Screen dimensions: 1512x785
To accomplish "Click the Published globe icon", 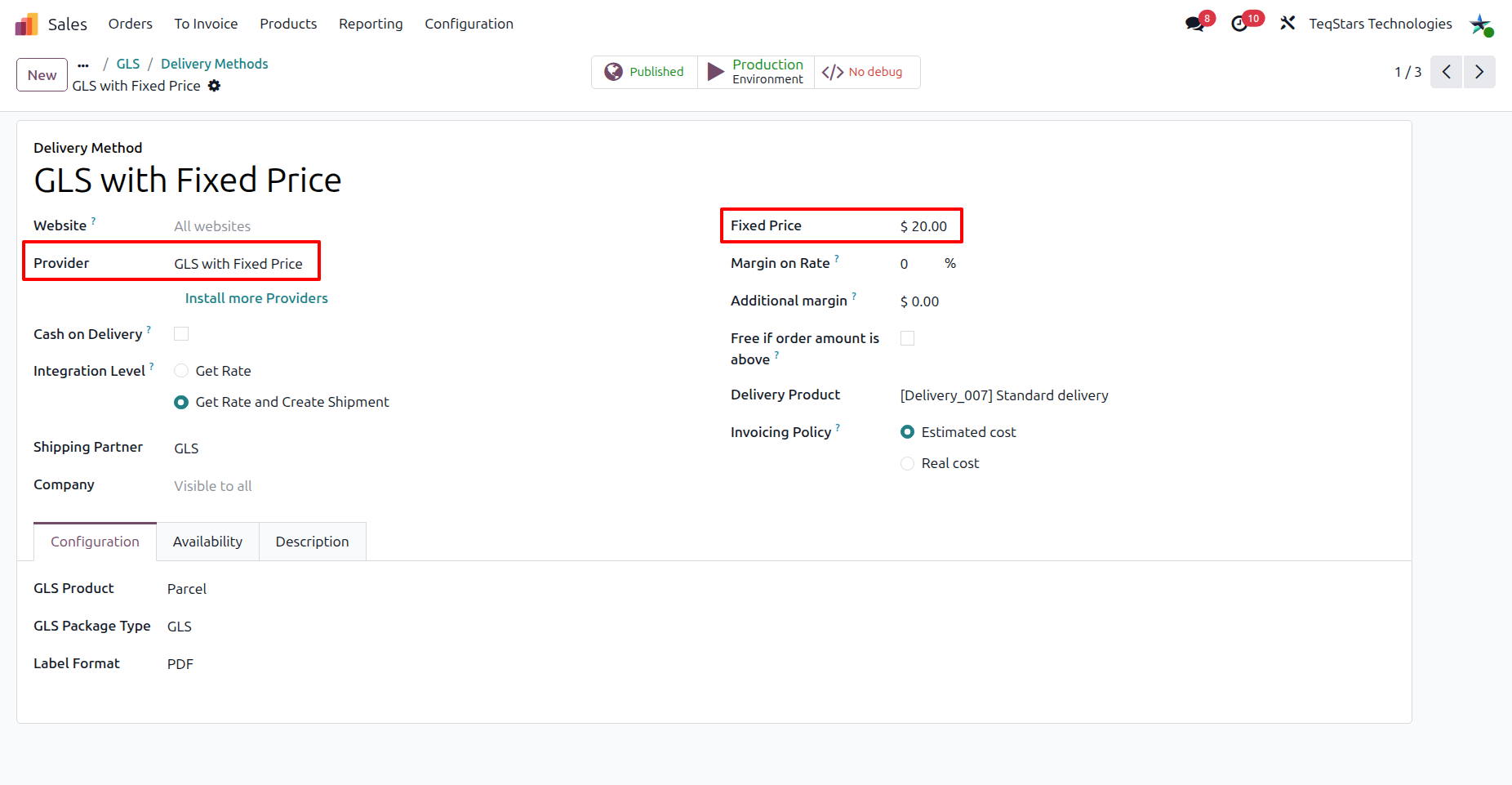I will (x=613, y=72).
